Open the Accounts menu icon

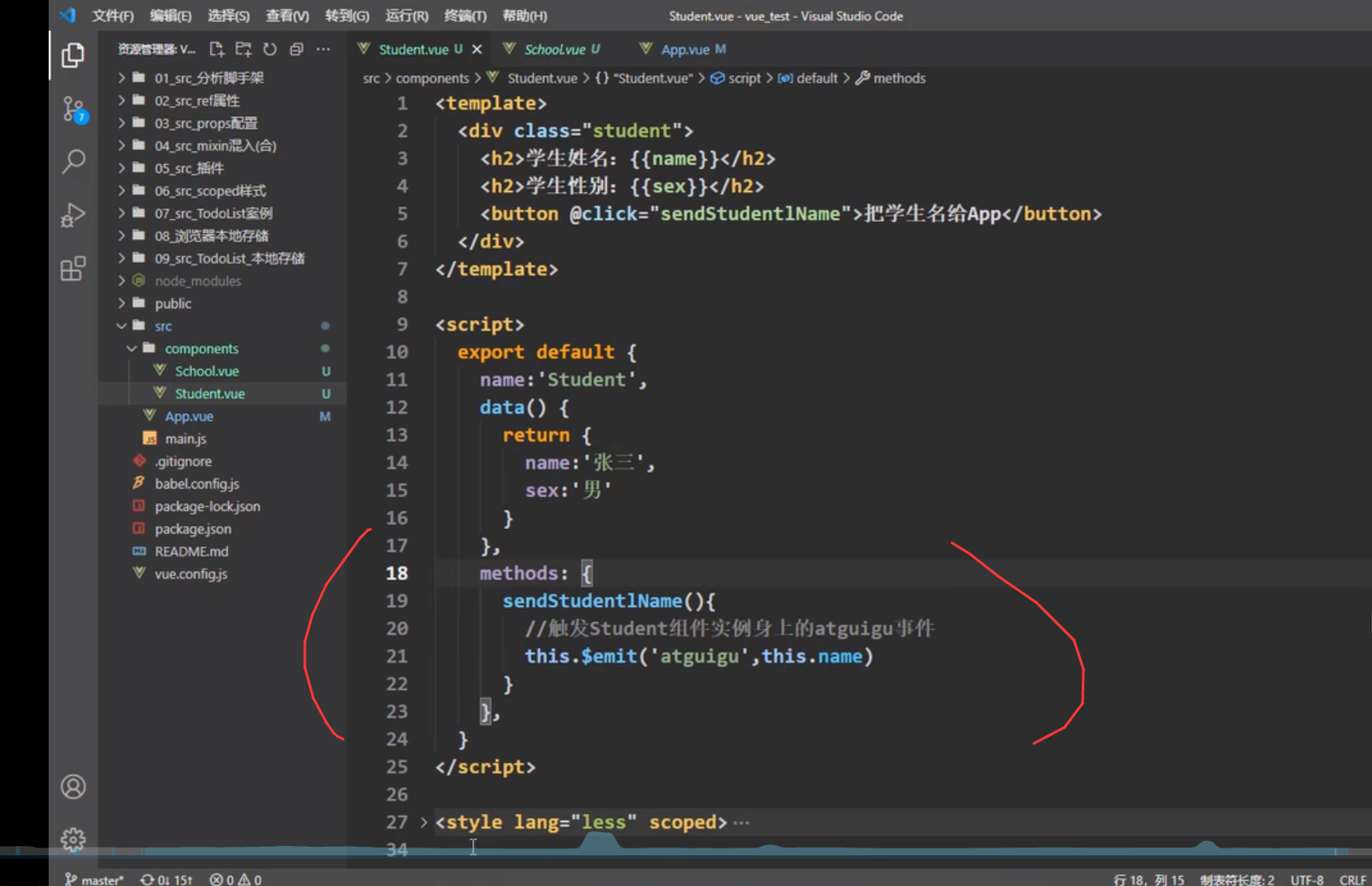pyautogui.click(x=73, y=786)
